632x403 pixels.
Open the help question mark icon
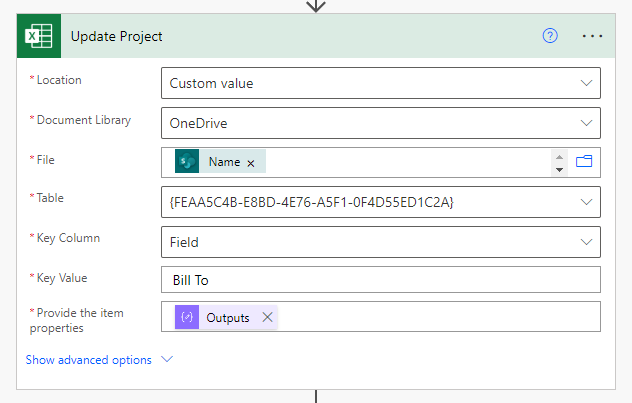click(x=550, y=36)
